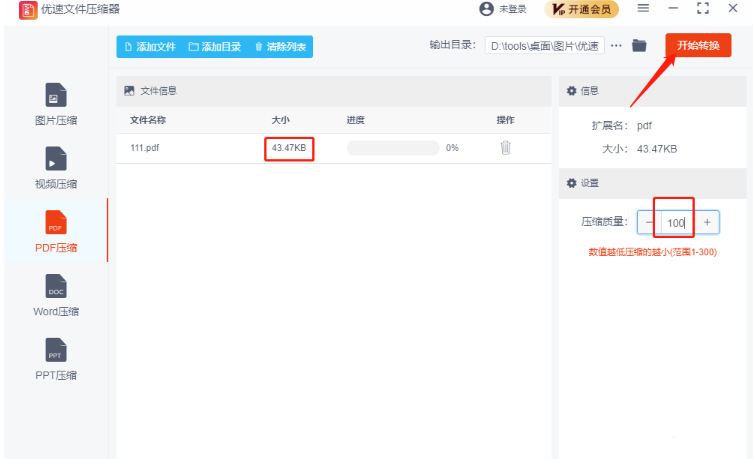Click the 大小 column header

tap(280, 120)
